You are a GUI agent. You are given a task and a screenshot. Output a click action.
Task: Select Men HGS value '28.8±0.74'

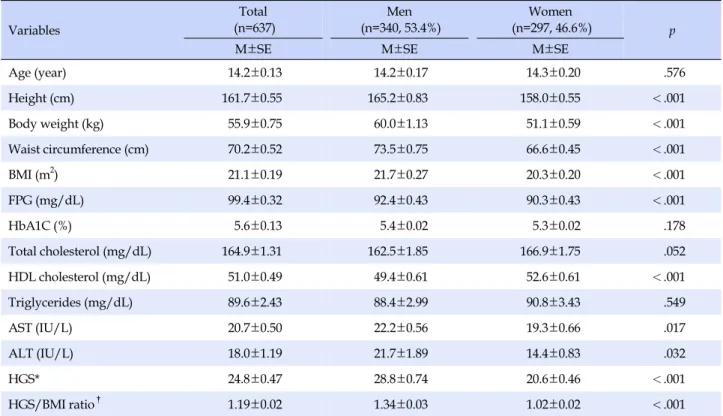tap(401, 379)
